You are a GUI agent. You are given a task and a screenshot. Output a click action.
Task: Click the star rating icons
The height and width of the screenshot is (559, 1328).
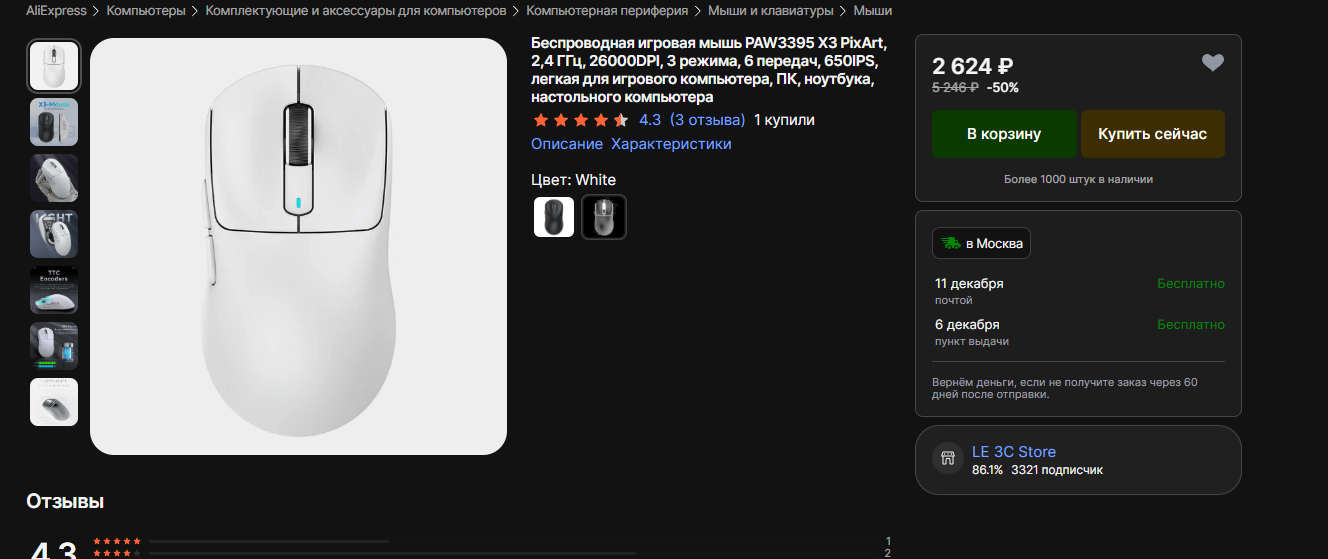pyautogui.click(x=581, y=120)
